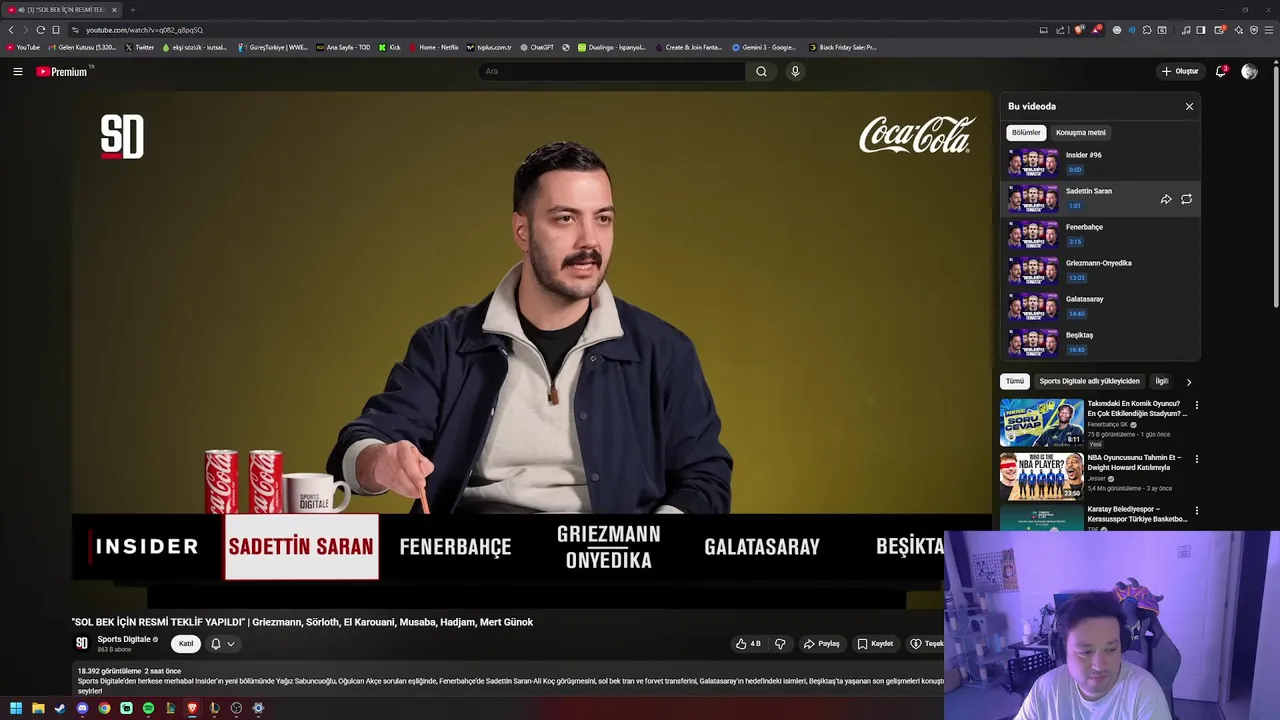1280x720 pixels.
Task: Close the Bu videoda panel
Action: coord(1189,106)
